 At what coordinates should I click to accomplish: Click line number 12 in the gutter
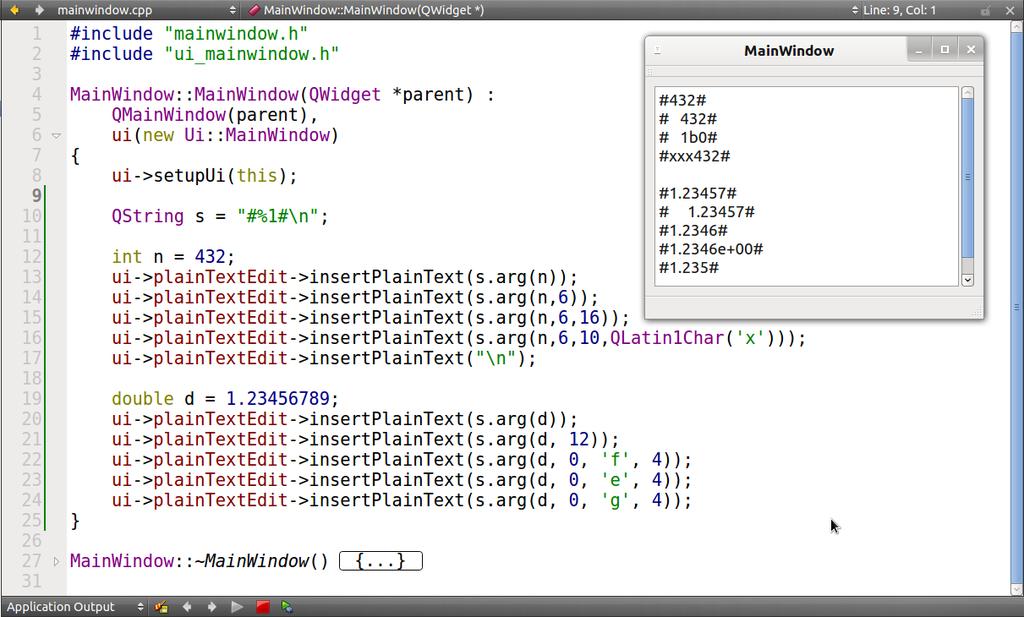[x=31, y=257]
